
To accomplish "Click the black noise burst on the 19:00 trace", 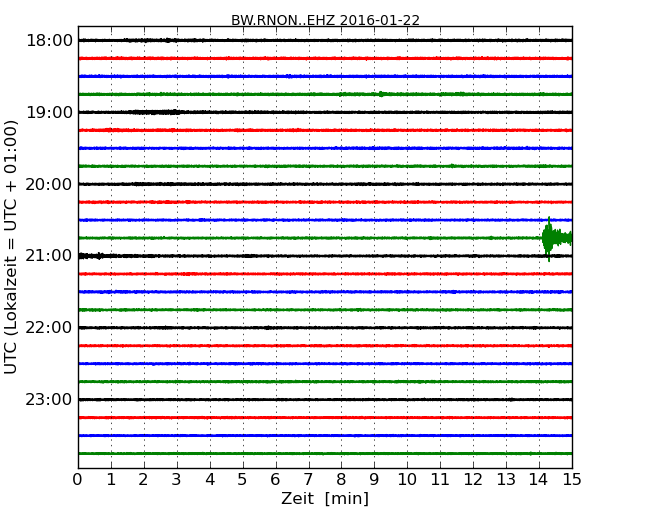I will click(154, 112).
